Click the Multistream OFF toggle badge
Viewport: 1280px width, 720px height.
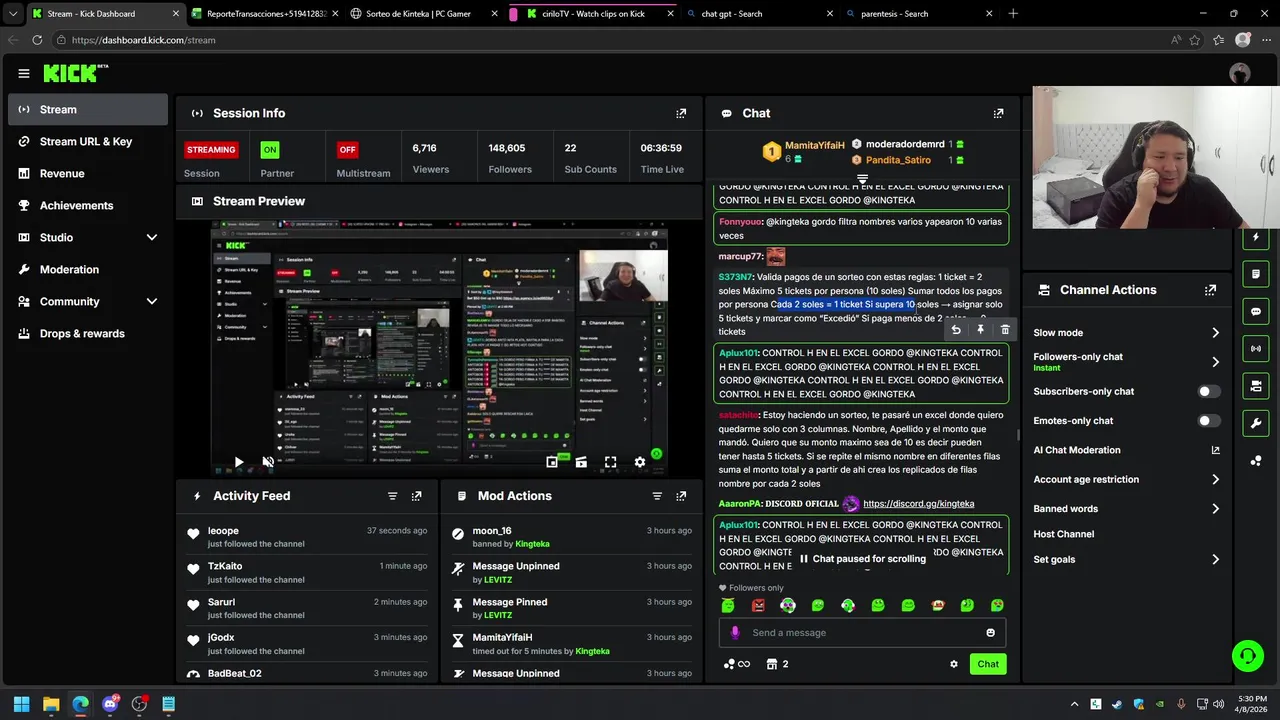coord(347,150)
